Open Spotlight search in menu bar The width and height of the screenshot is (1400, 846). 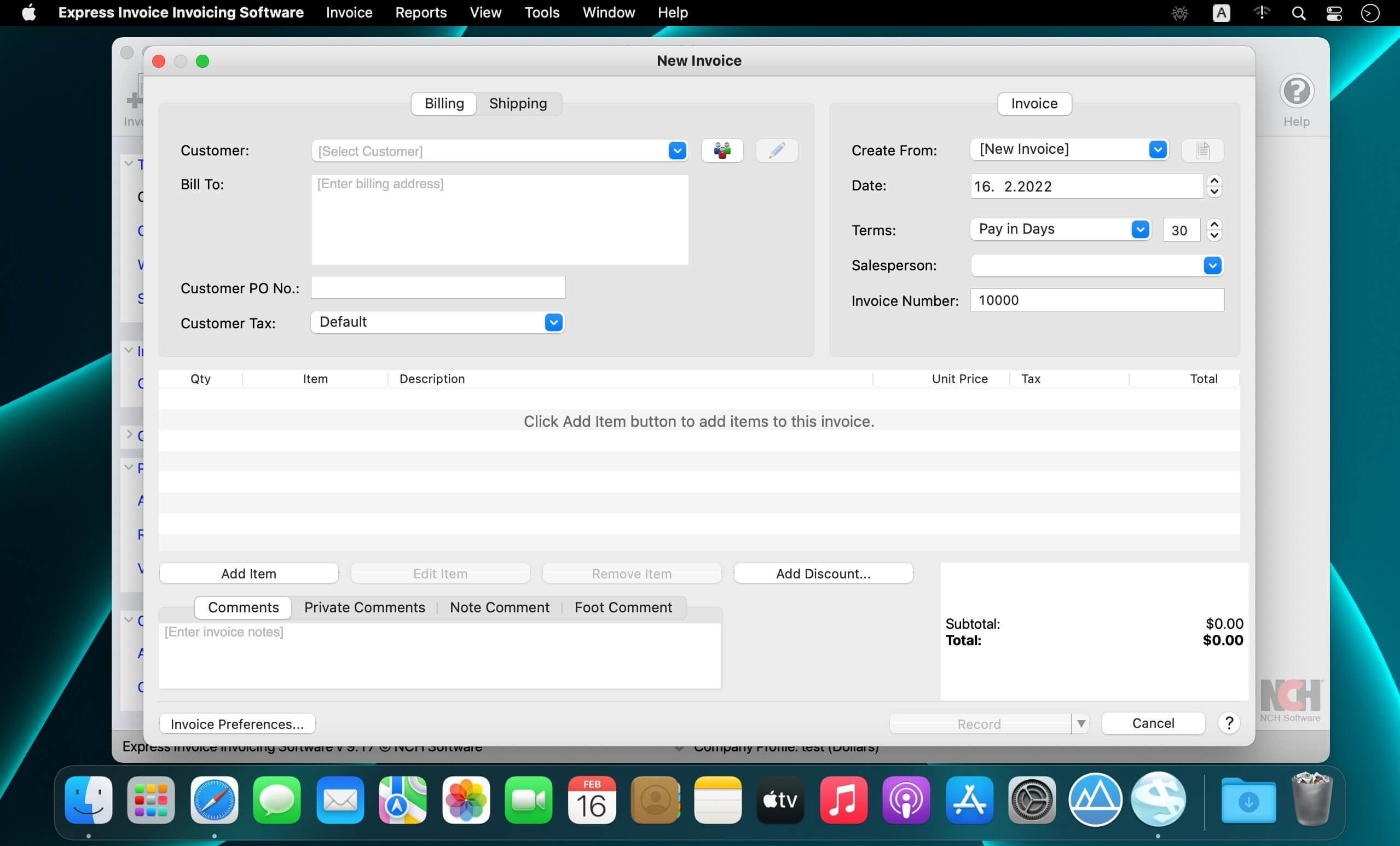(1298, 13)
